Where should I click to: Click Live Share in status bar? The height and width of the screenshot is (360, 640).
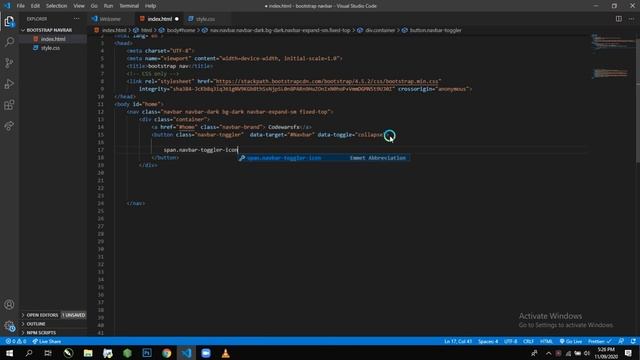pos(47,341)
